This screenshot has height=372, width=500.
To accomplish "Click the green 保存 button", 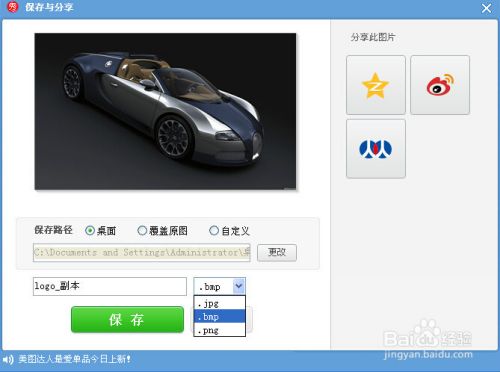I will (x=127, y=319).
